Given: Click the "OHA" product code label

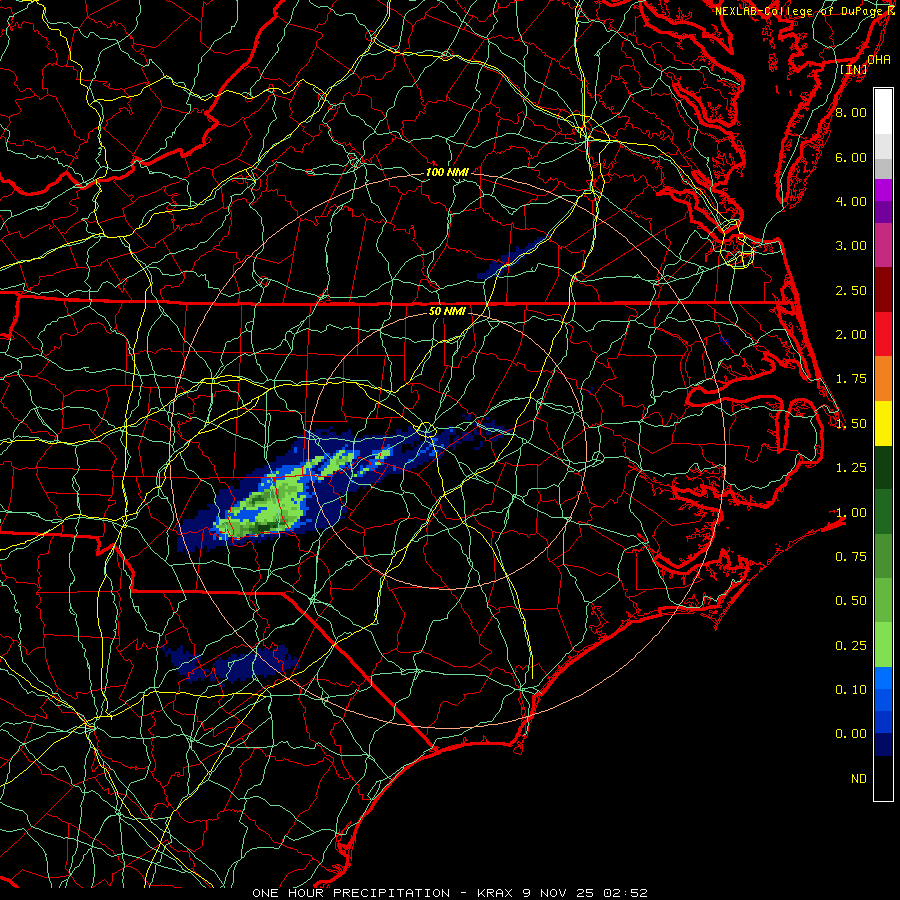Looking at the screenshot, I should [879, 60].
